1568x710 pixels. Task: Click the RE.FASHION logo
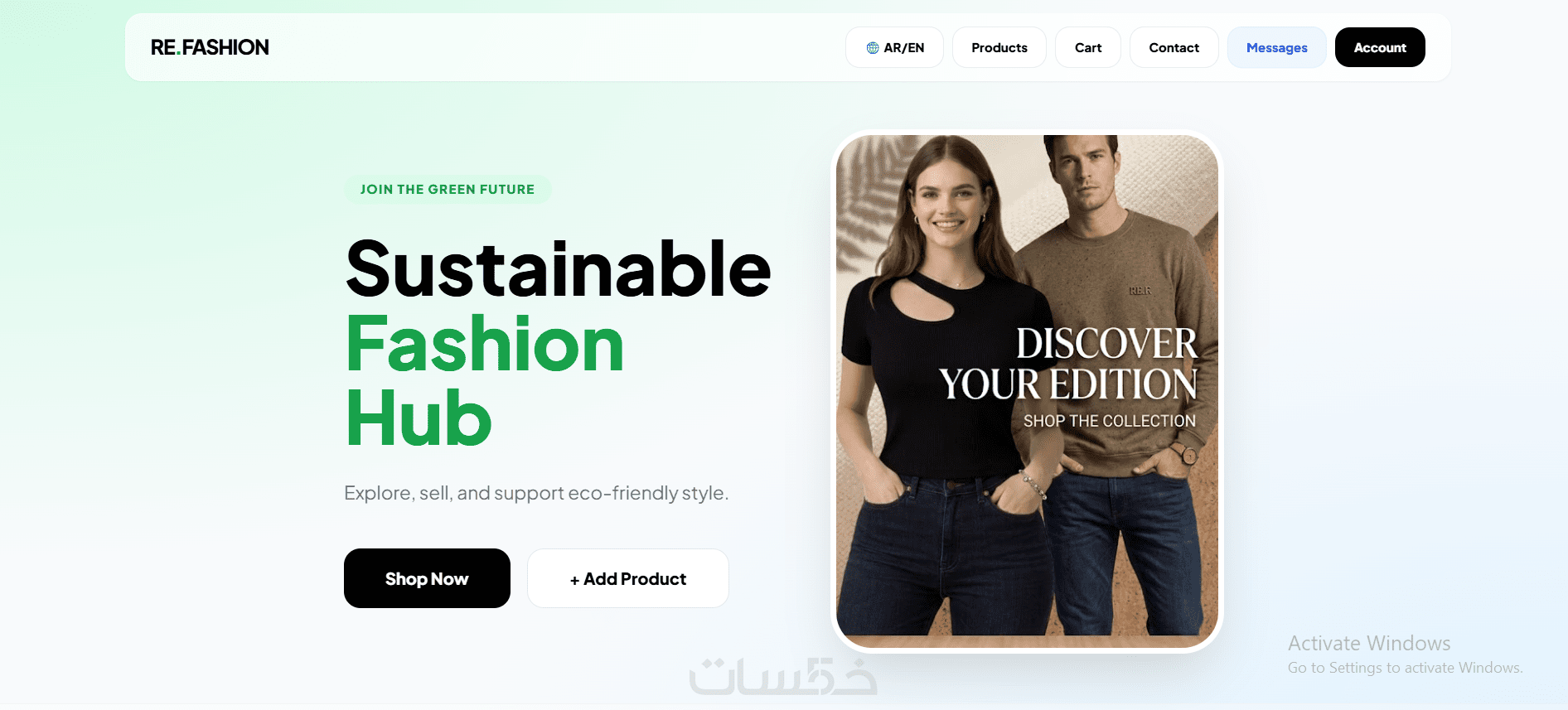210,47
